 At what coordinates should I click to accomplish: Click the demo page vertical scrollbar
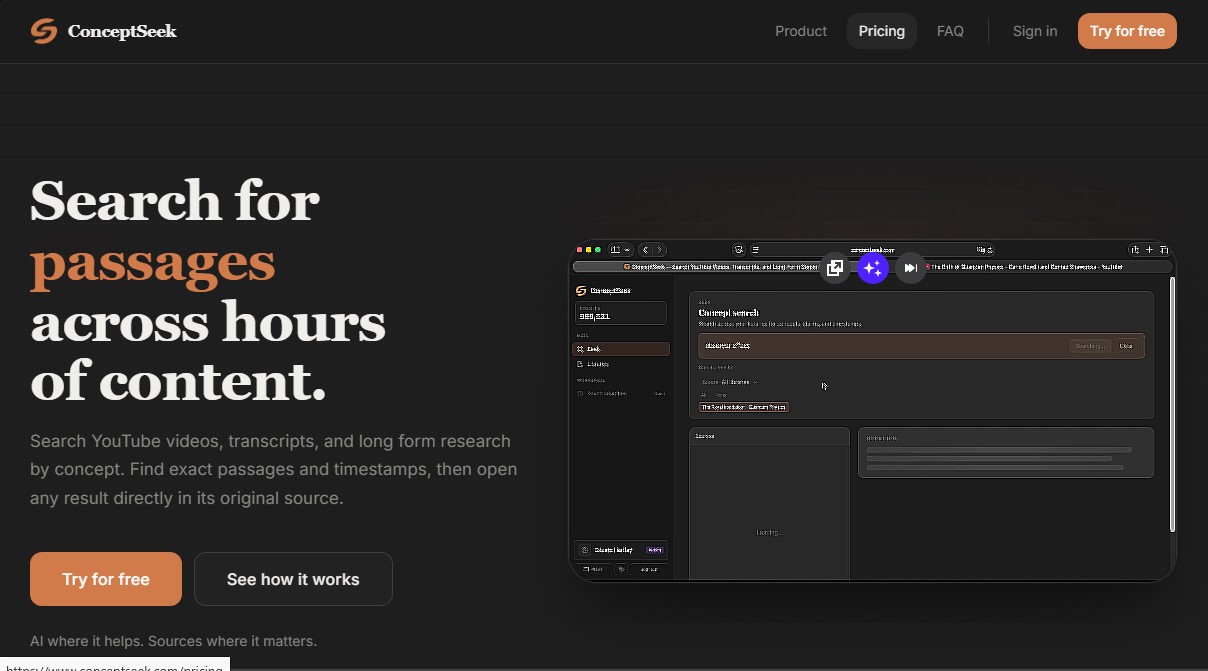click(1173, 405)
